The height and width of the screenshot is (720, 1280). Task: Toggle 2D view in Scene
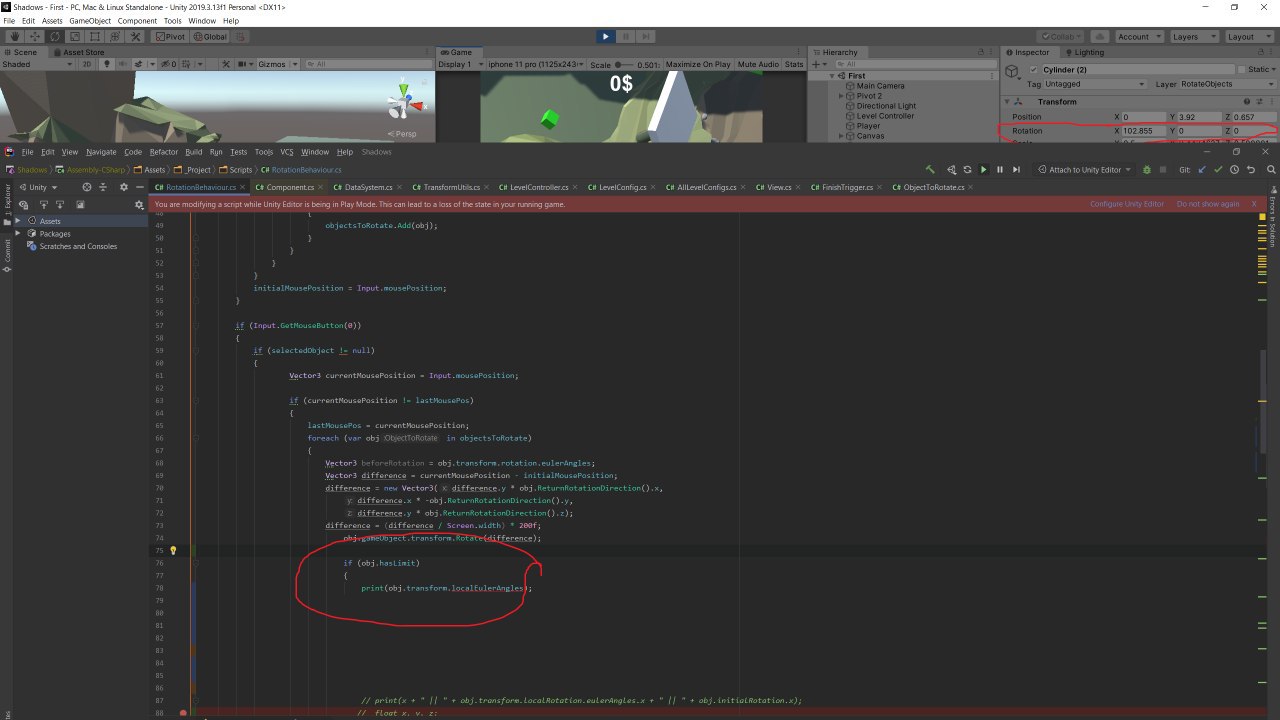(87, 64)
